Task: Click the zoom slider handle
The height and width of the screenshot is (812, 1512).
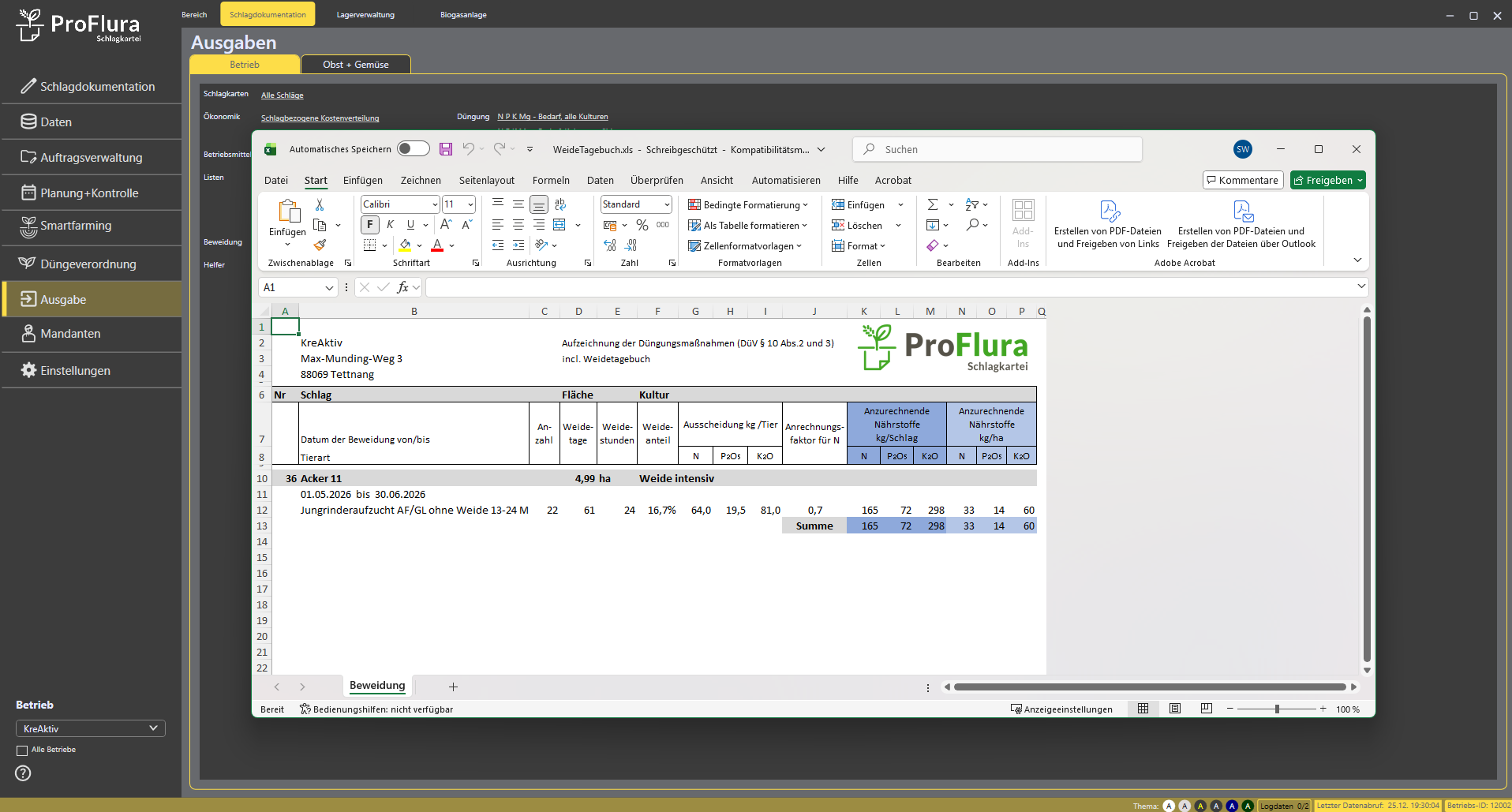Action: 1277,709
